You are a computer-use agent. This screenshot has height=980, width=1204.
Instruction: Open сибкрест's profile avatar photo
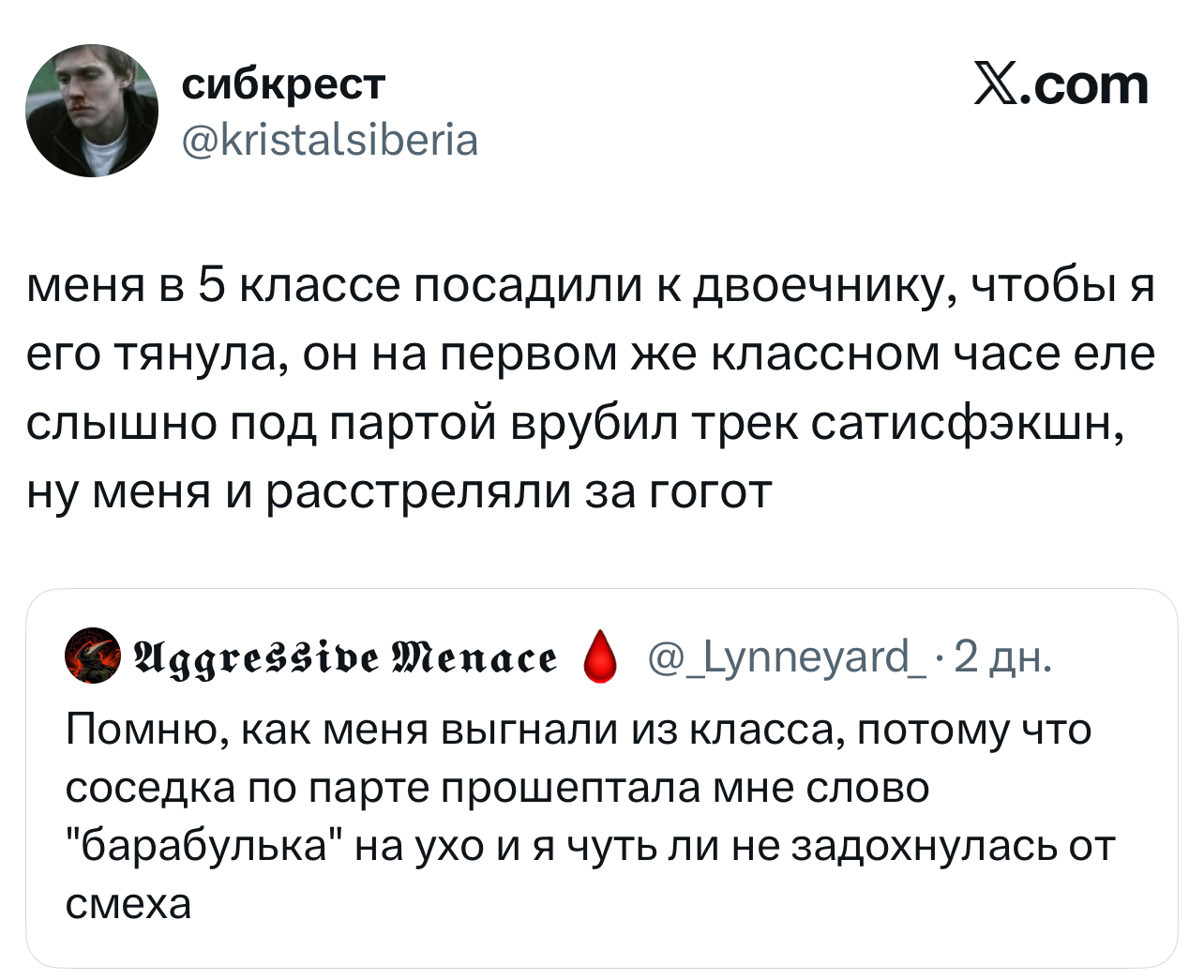(x=92, y=111)
